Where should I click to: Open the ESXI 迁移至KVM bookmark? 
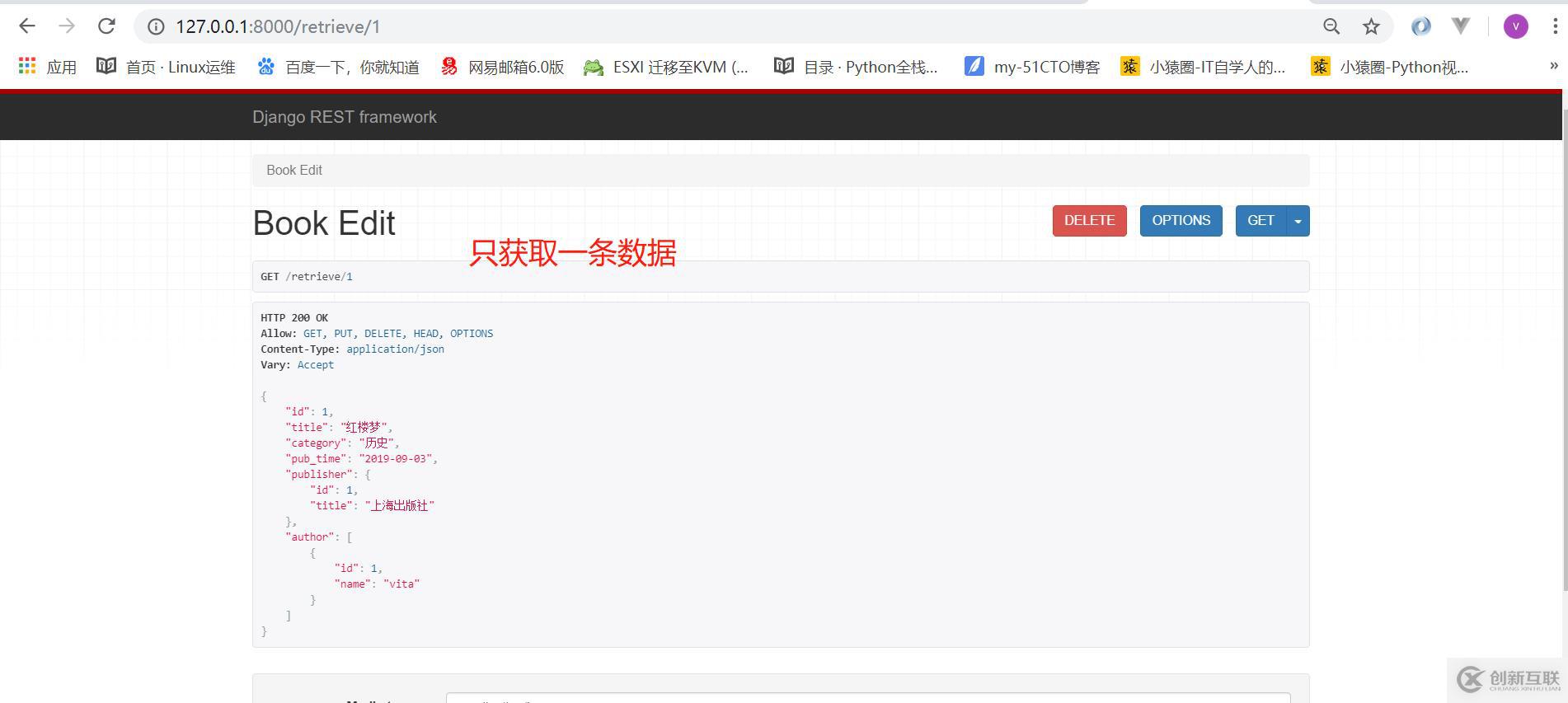pyautogui.click(x=666, y=67)
